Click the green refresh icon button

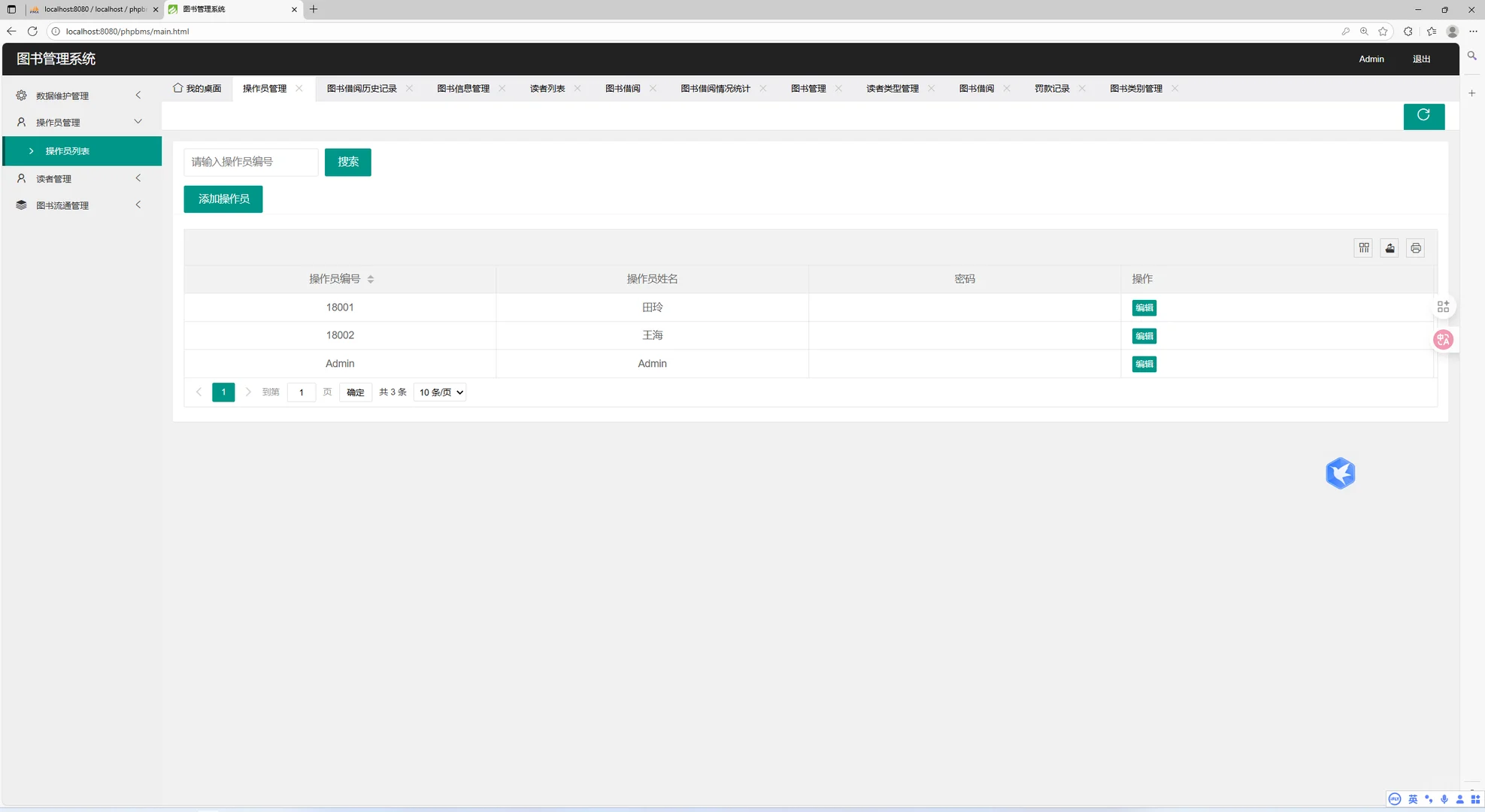click(x=1423, y=116)
